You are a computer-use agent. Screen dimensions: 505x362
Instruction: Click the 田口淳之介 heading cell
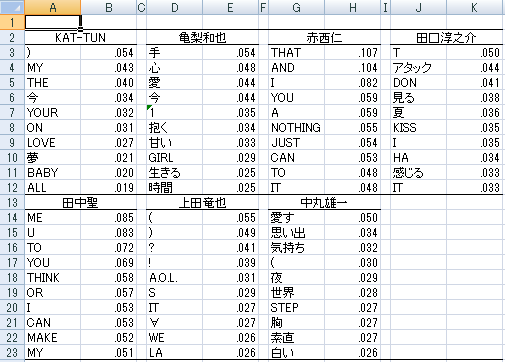(446, 37)
